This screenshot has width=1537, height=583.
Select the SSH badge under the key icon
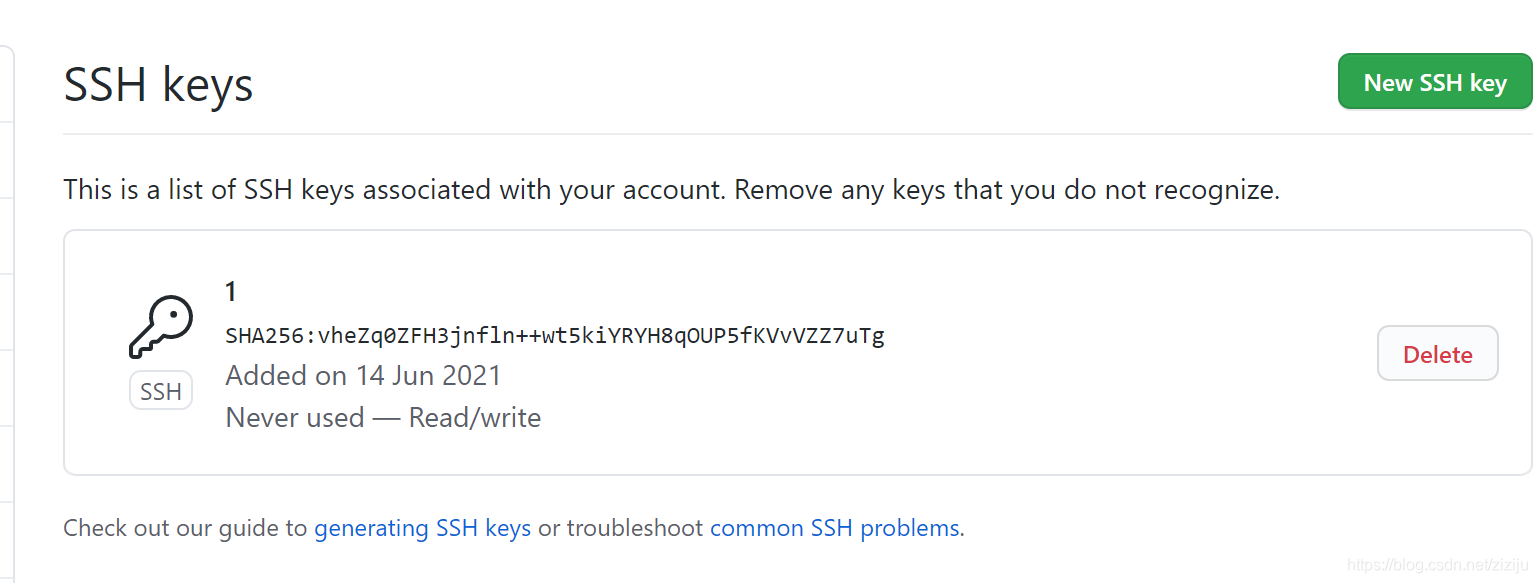coord(161,390)
